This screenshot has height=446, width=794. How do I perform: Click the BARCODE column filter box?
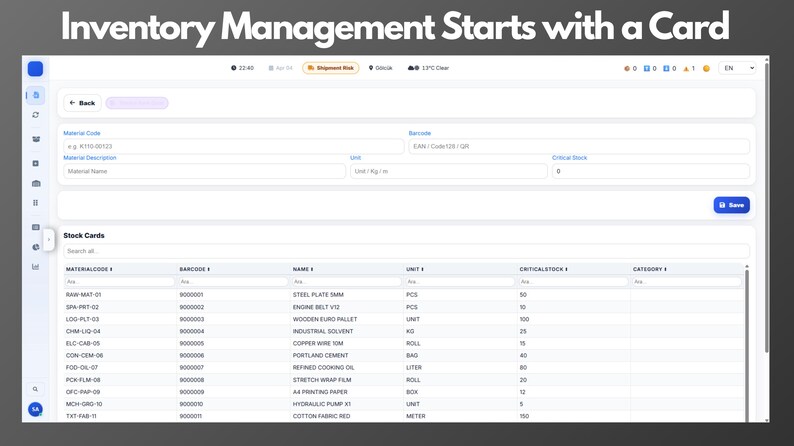pos(233,281)
